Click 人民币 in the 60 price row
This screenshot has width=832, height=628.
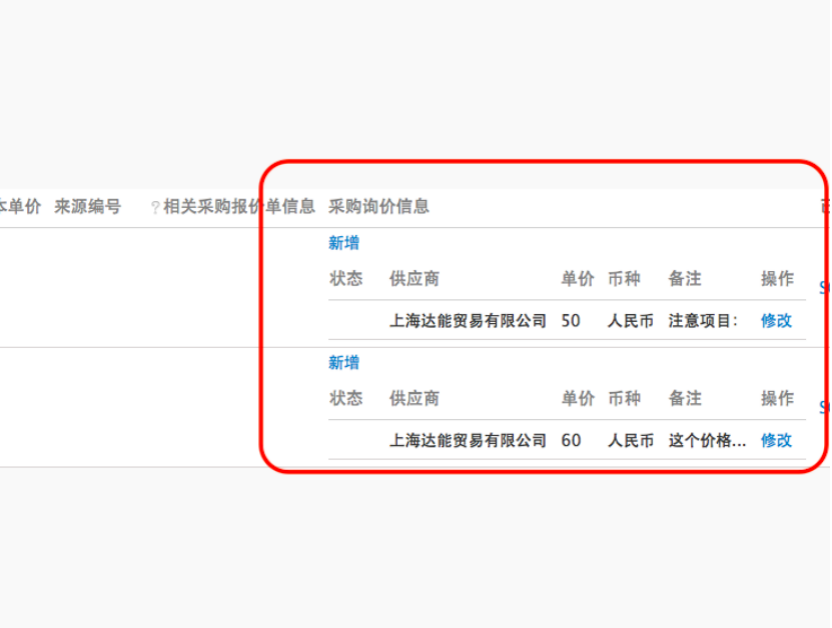point(630,440)
